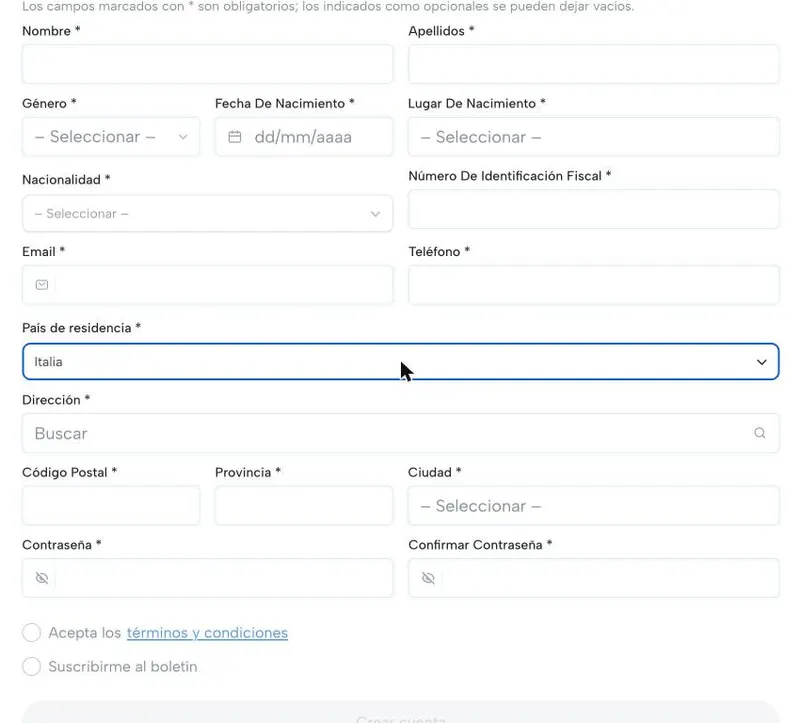Click the Dirección search box
This screenshot has height=723, width=800.
tap(401, 433)
